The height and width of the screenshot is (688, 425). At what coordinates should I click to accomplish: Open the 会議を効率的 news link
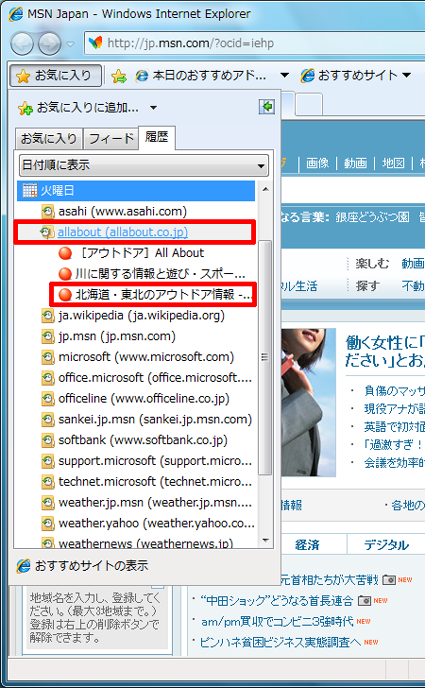394,463
